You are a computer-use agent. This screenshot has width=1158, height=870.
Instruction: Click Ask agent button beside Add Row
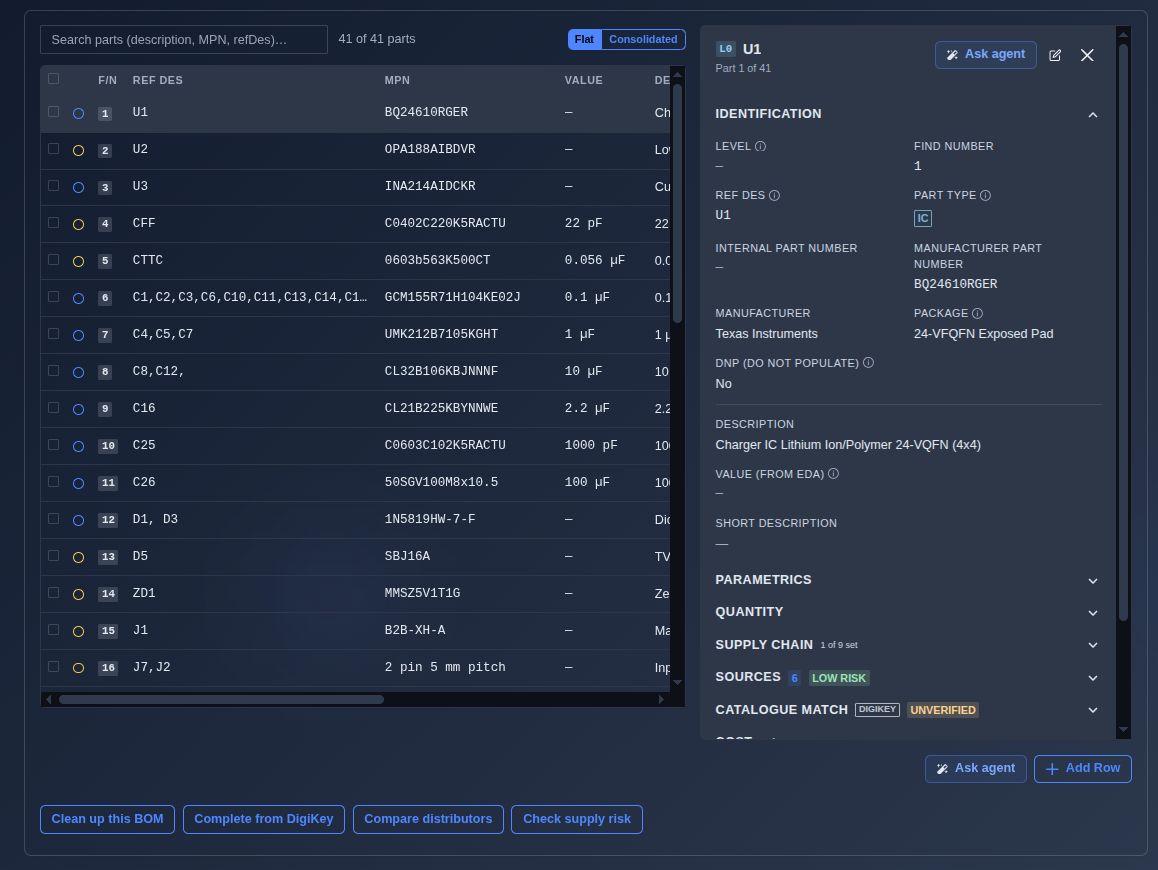[976, 769]
